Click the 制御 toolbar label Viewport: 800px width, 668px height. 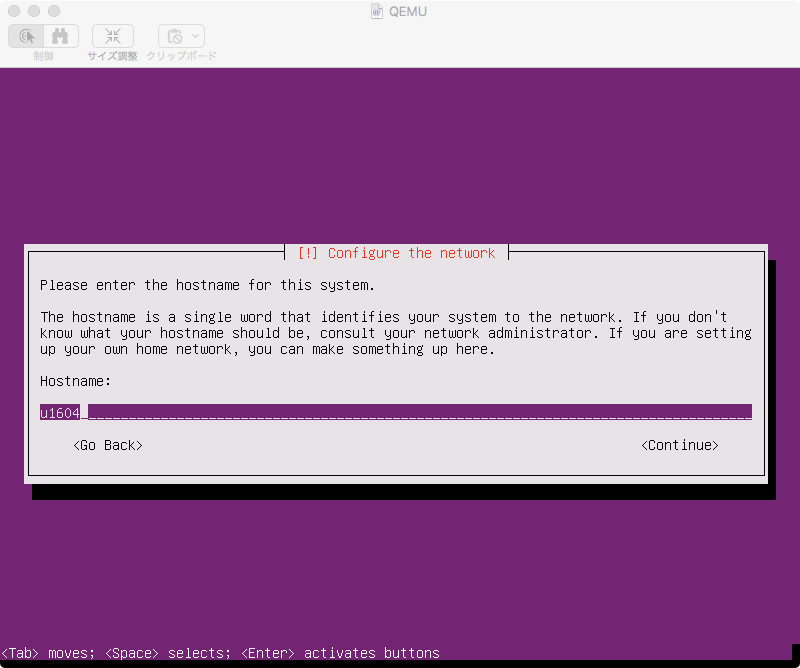tap(43, 56)
